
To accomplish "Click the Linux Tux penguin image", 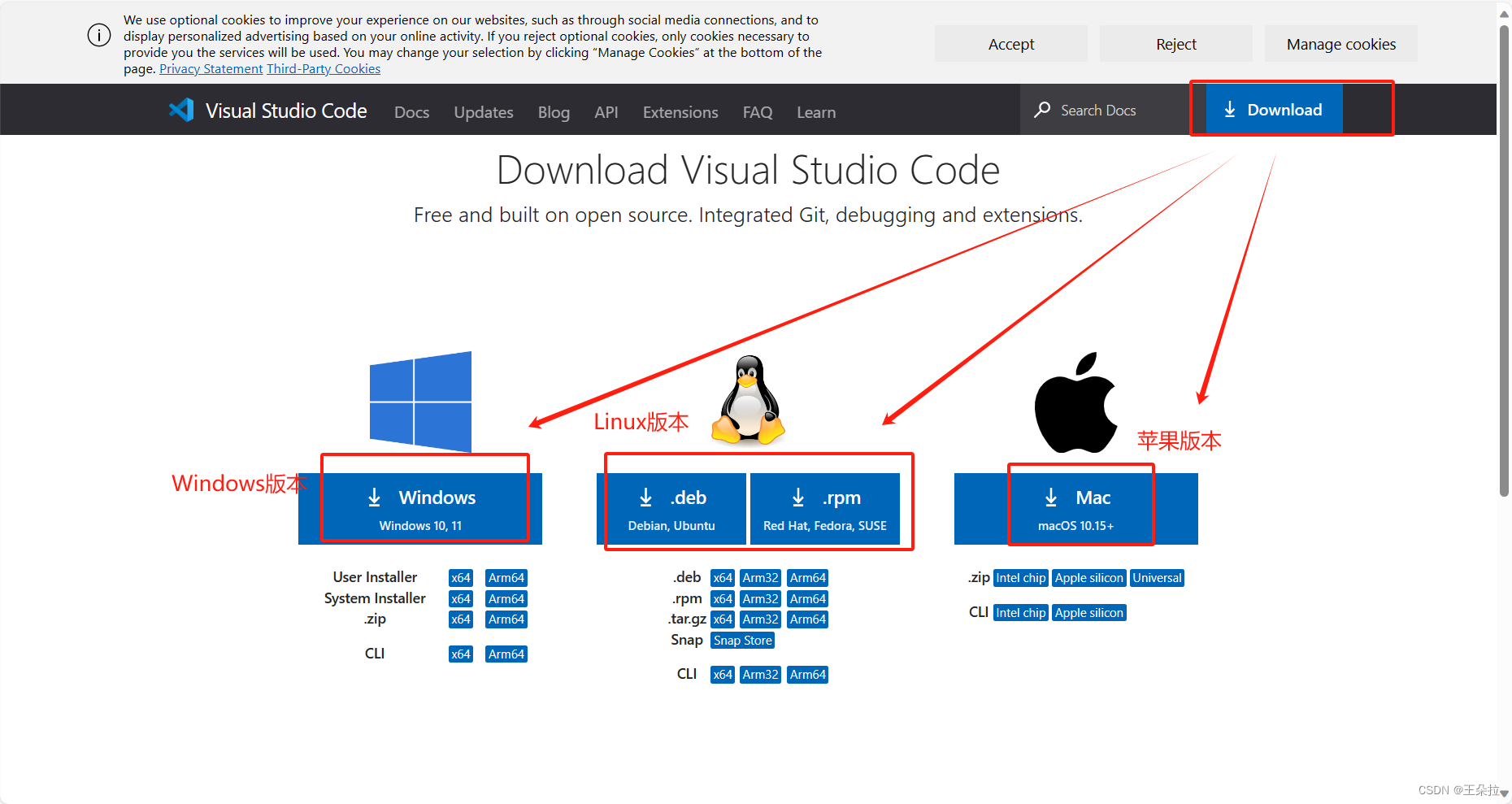I will (749, 399).
